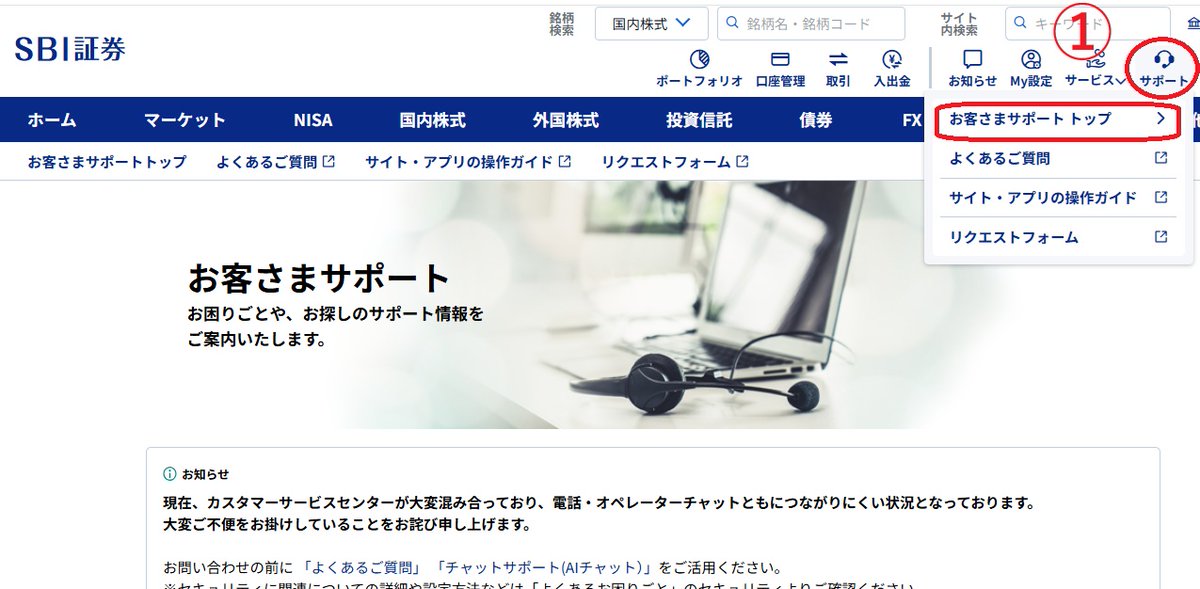Click external link icon beside dropdown 操作ガイド
Viewport: 1200px width, 589px height.
(x=1161, y=197)
